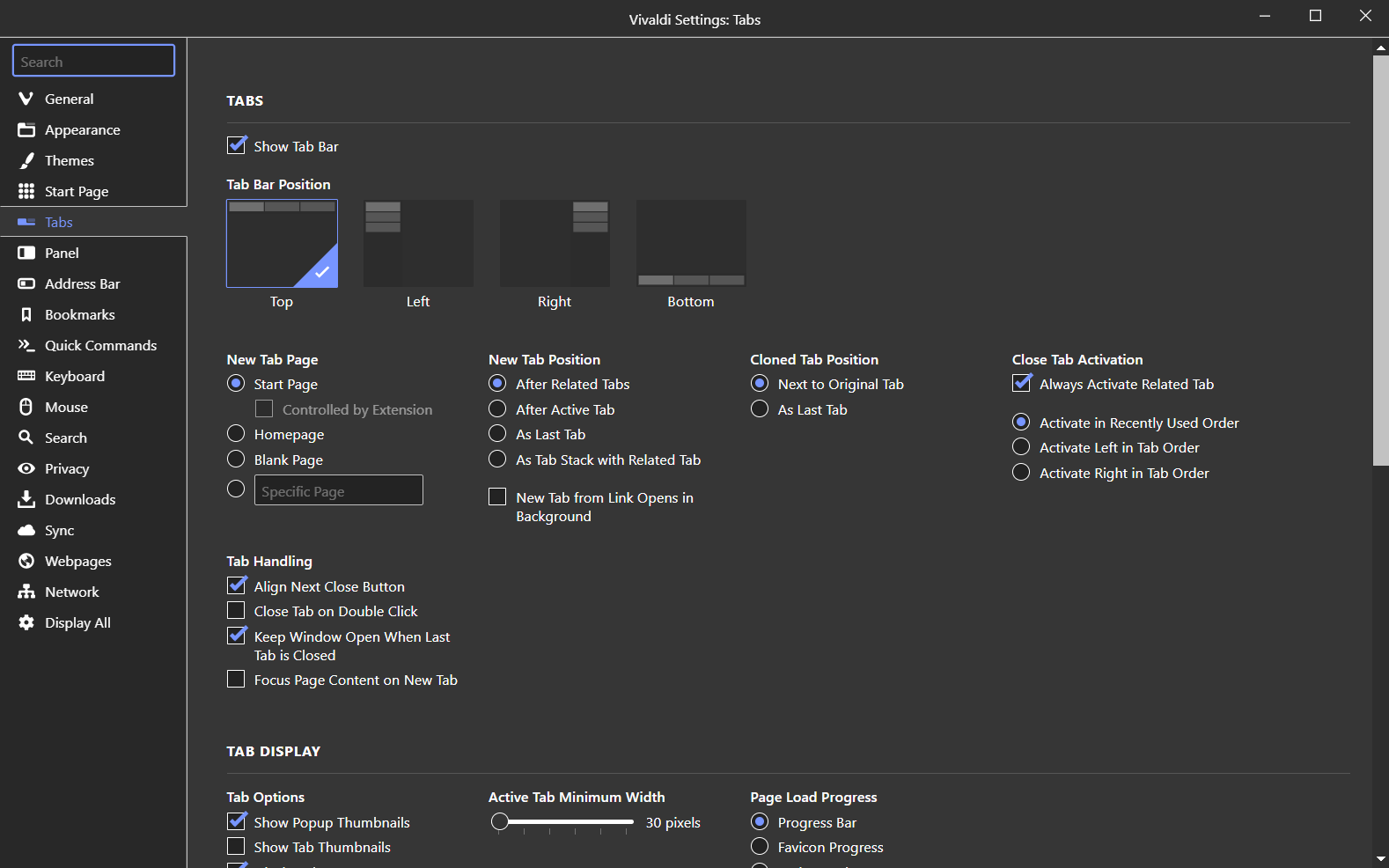Screen dimensions: 1389x868
Task: Choose Activate Left in Tab Order
Action: click(x=1021, y=446)
